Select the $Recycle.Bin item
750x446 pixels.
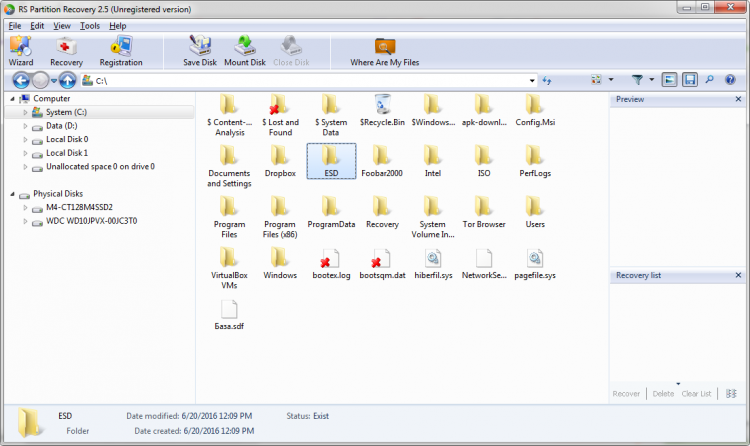click(382, 111)
